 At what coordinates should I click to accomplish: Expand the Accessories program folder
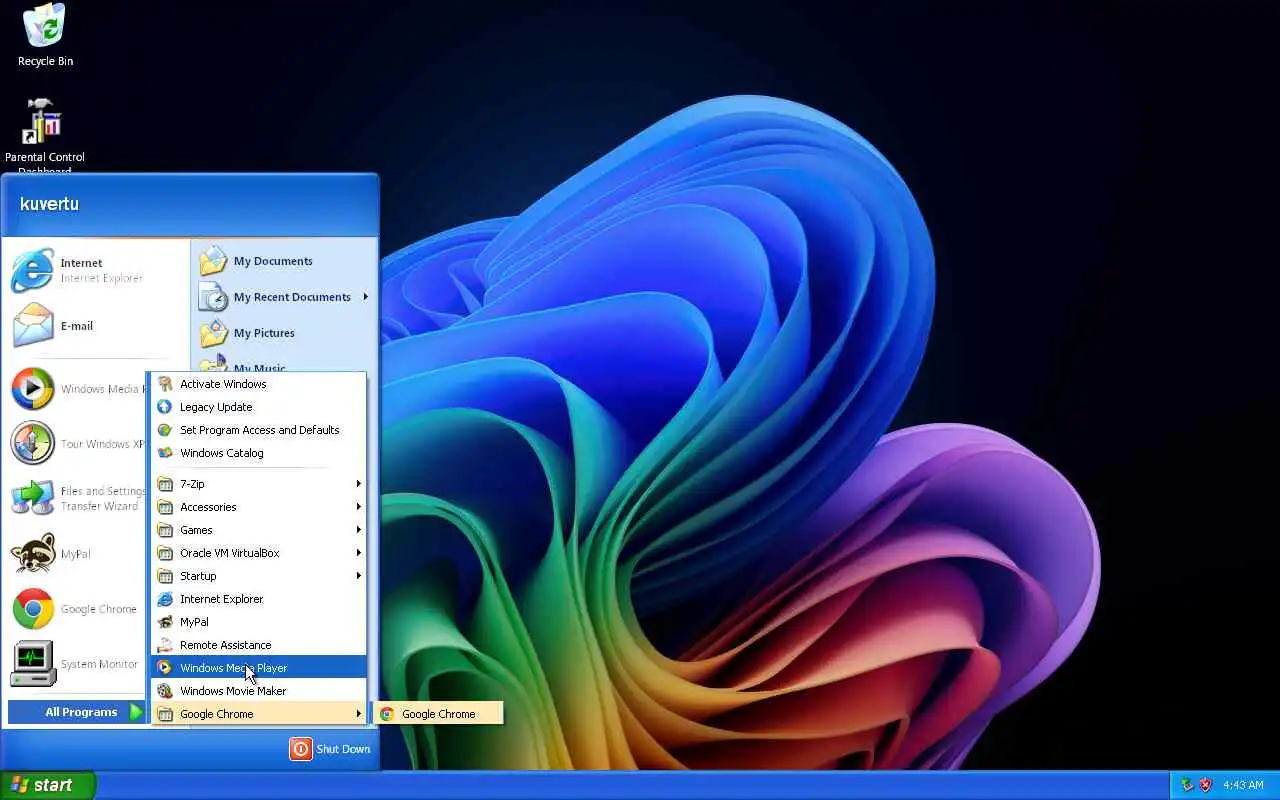point(259,507)
